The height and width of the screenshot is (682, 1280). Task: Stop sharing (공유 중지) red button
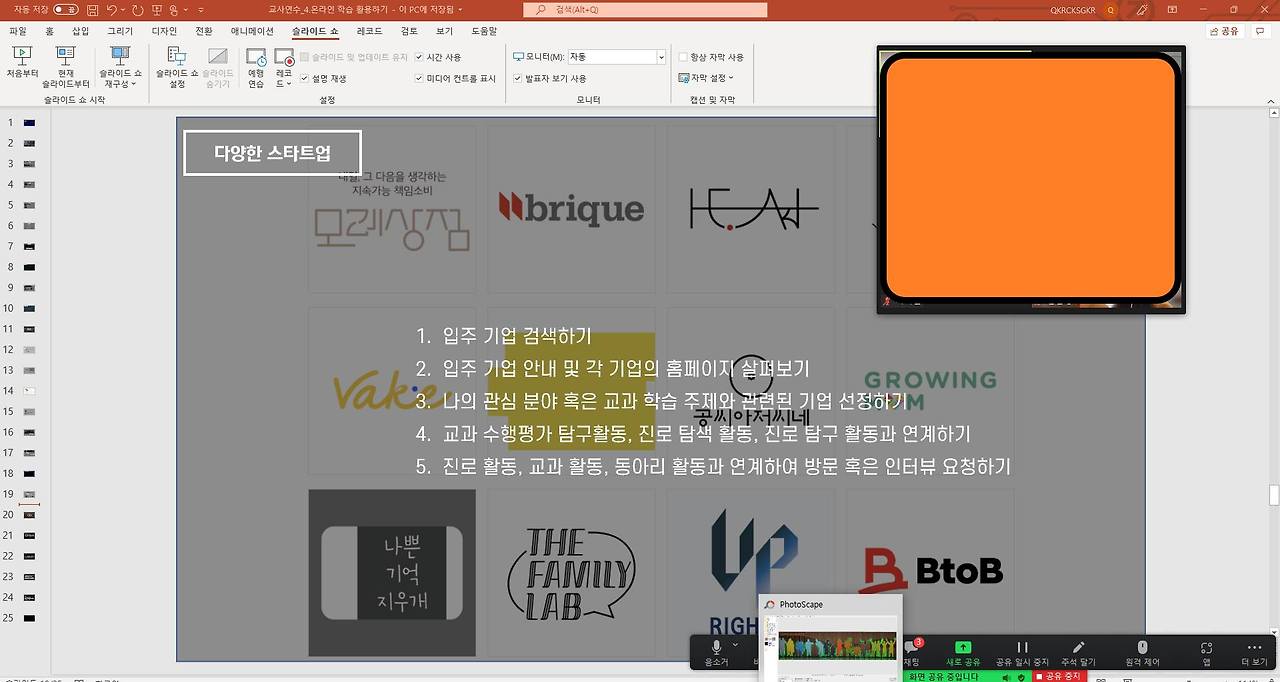pos(1061,677)
